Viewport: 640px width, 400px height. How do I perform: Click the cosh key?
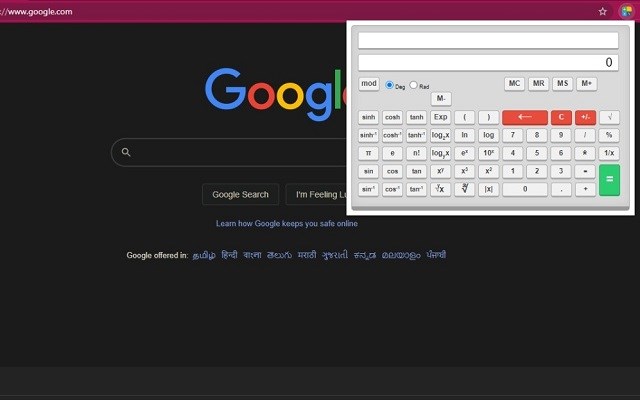(x=392, y=117)
